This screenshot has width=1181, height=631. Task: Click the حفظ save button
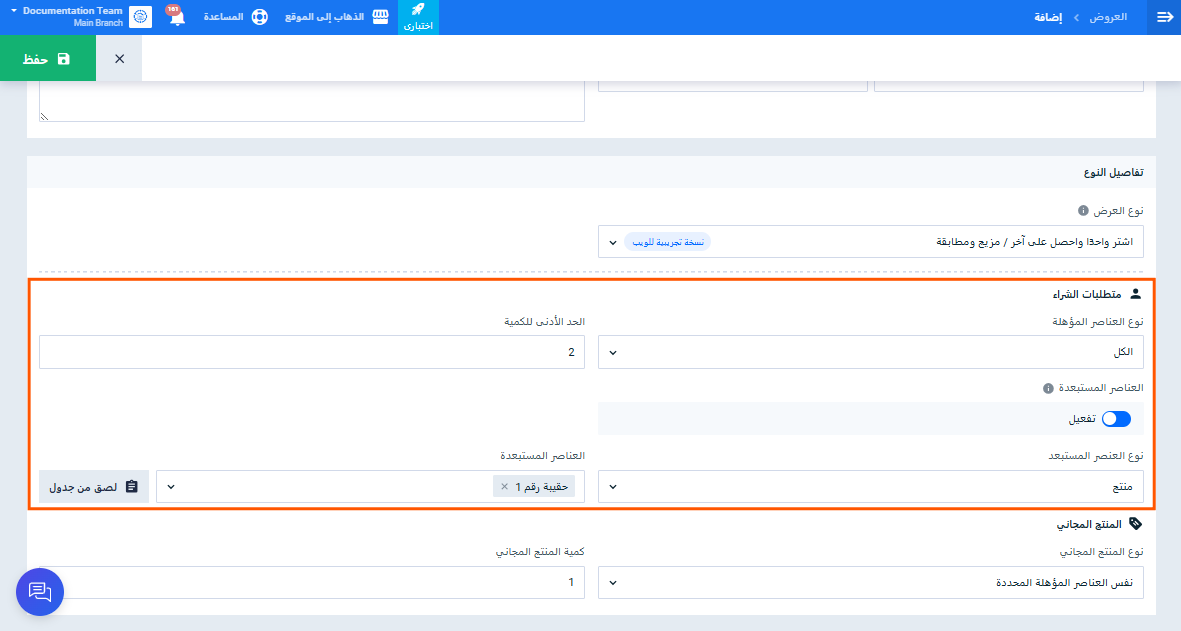48,59
